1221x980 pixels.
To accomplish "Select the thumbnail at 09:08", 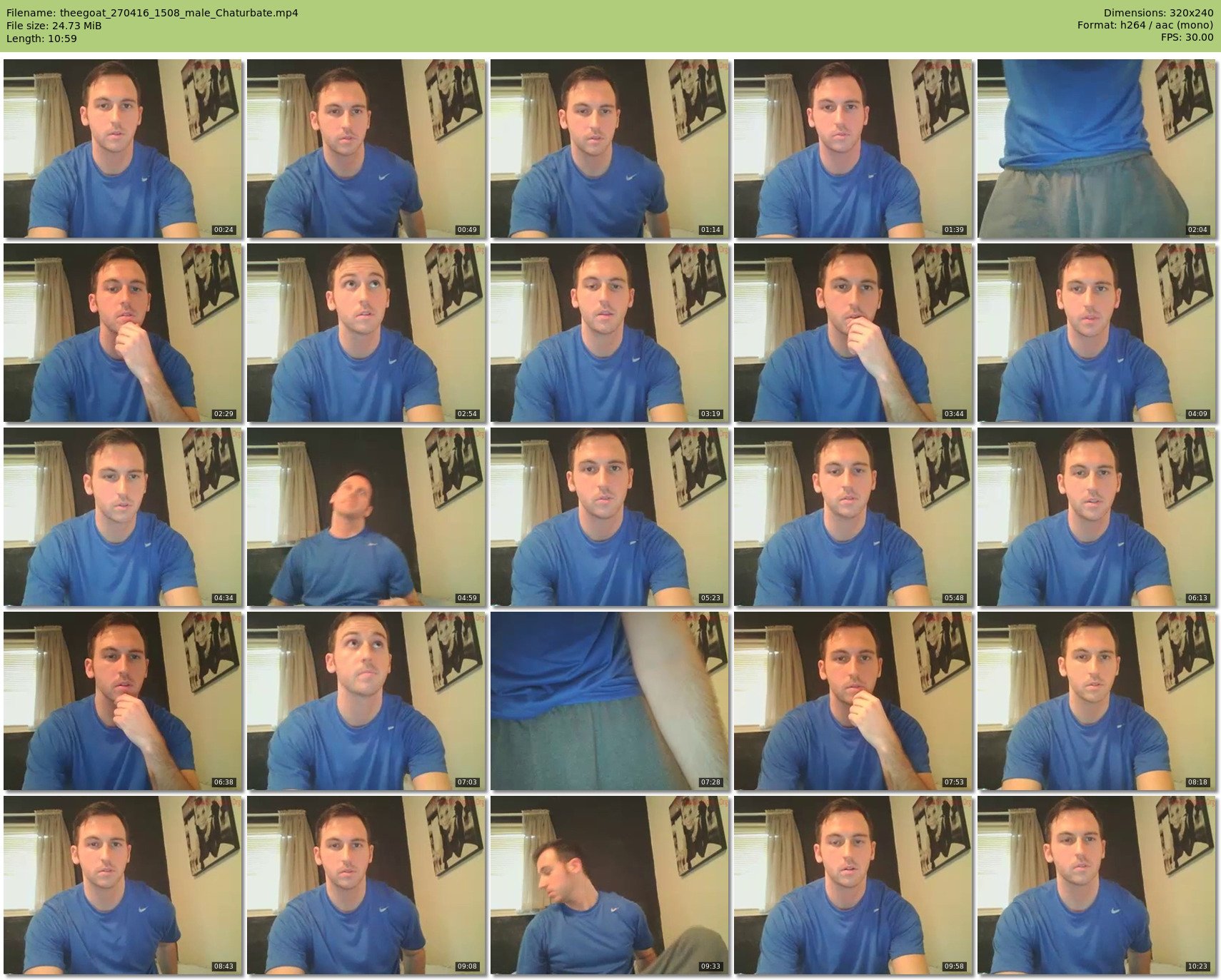I will (x=366, y=885).
